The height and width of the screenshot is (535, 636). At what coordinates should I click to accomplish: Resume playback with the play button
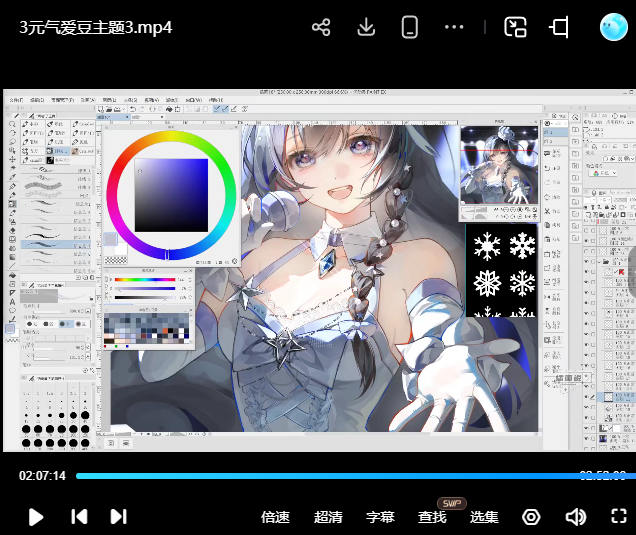tap(36, 517)
